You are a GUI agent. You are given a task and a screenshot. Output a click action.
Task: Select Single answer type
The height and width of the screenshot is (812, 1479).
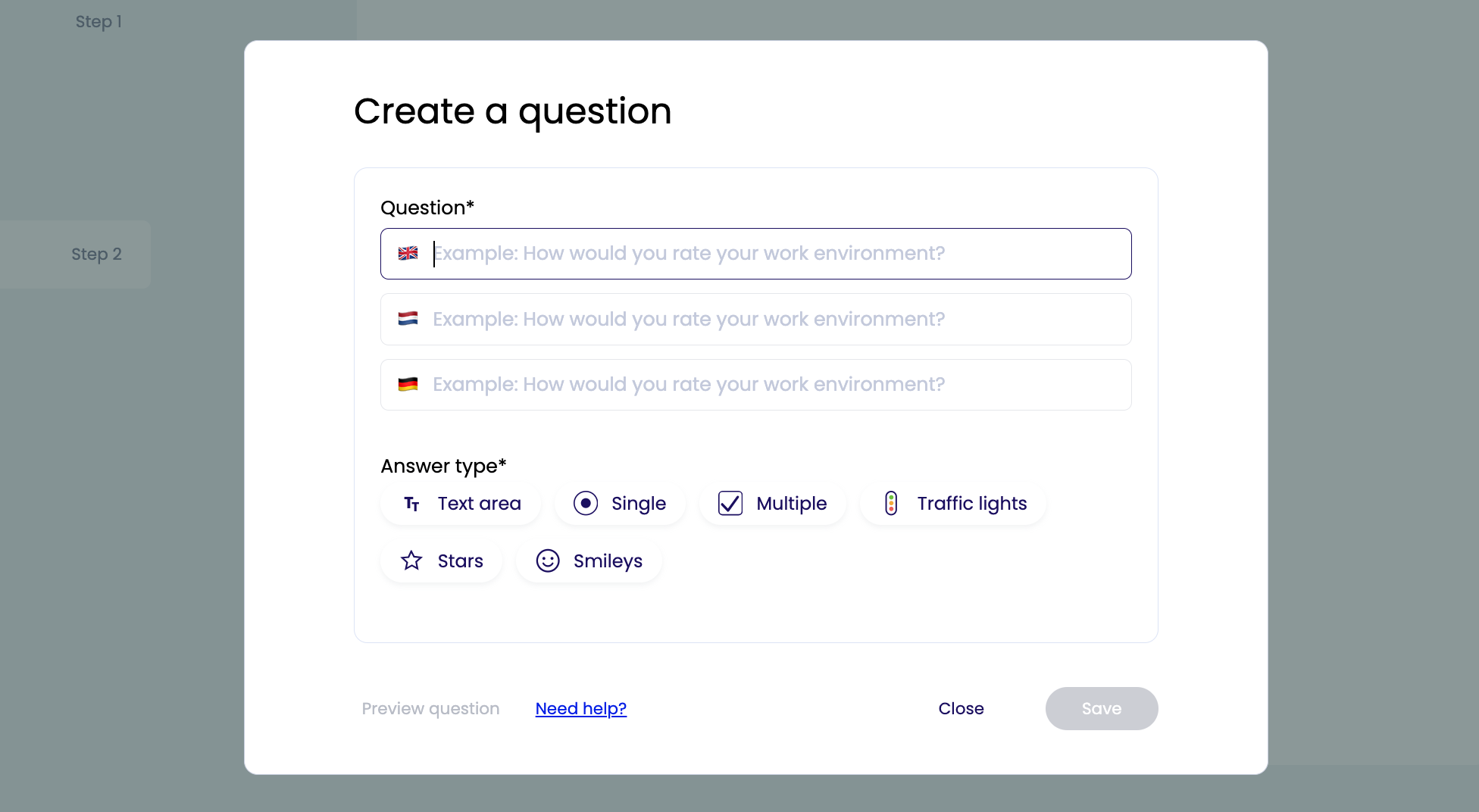point(638,504)
